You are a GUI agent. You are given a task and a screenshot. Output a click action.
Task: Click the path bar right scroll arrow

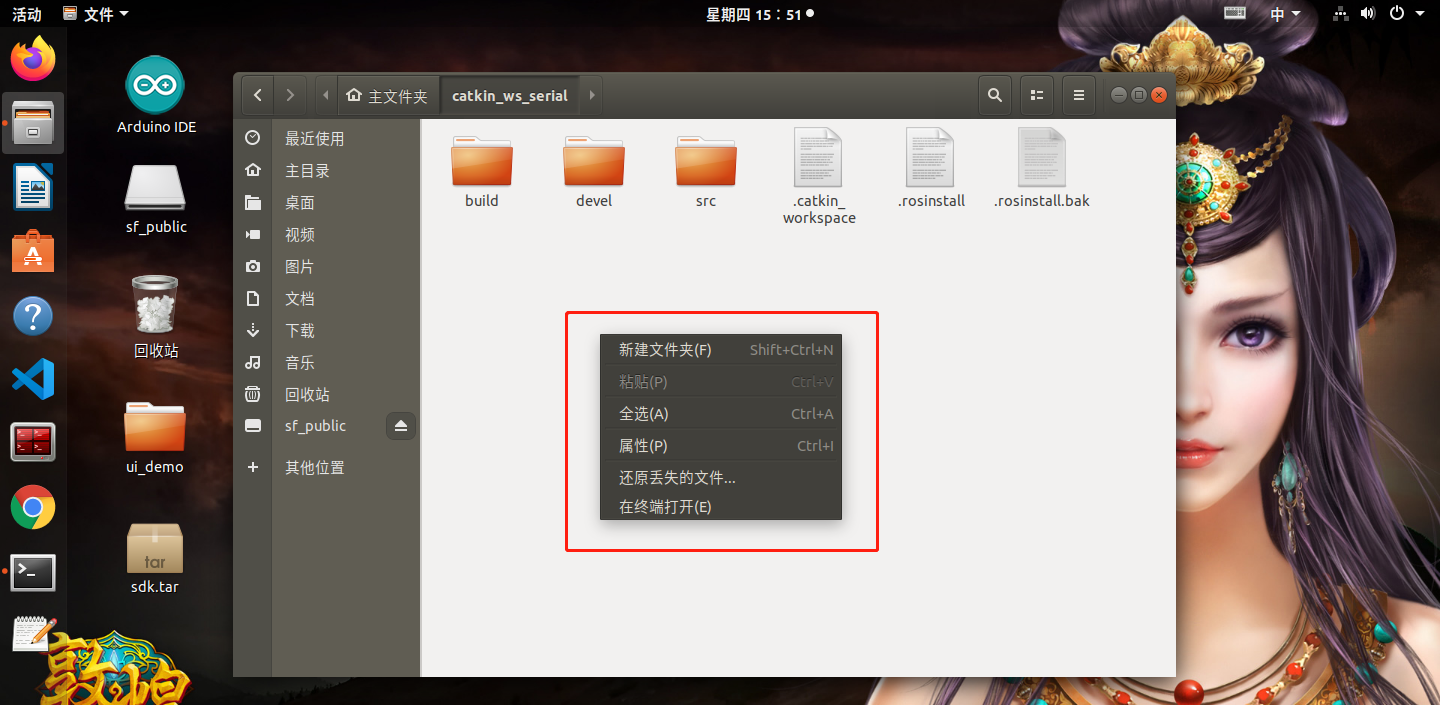pos(591,95)
